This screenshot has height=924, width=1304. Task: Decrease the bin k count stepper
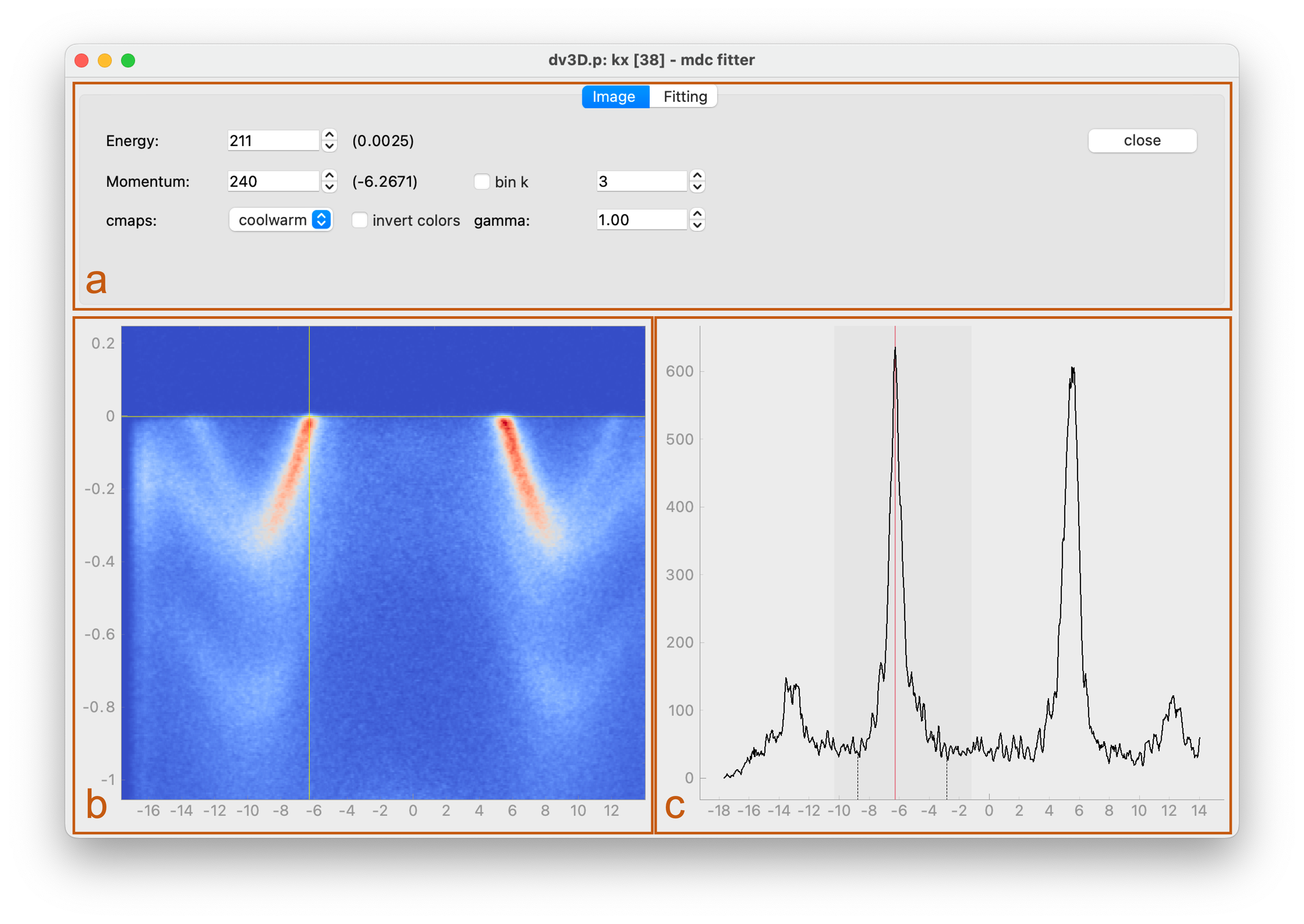(x=697, y=187)
